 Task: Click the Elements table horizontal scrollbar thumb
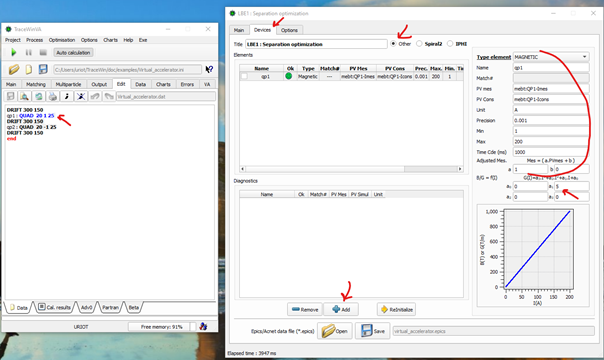(431, 169)
